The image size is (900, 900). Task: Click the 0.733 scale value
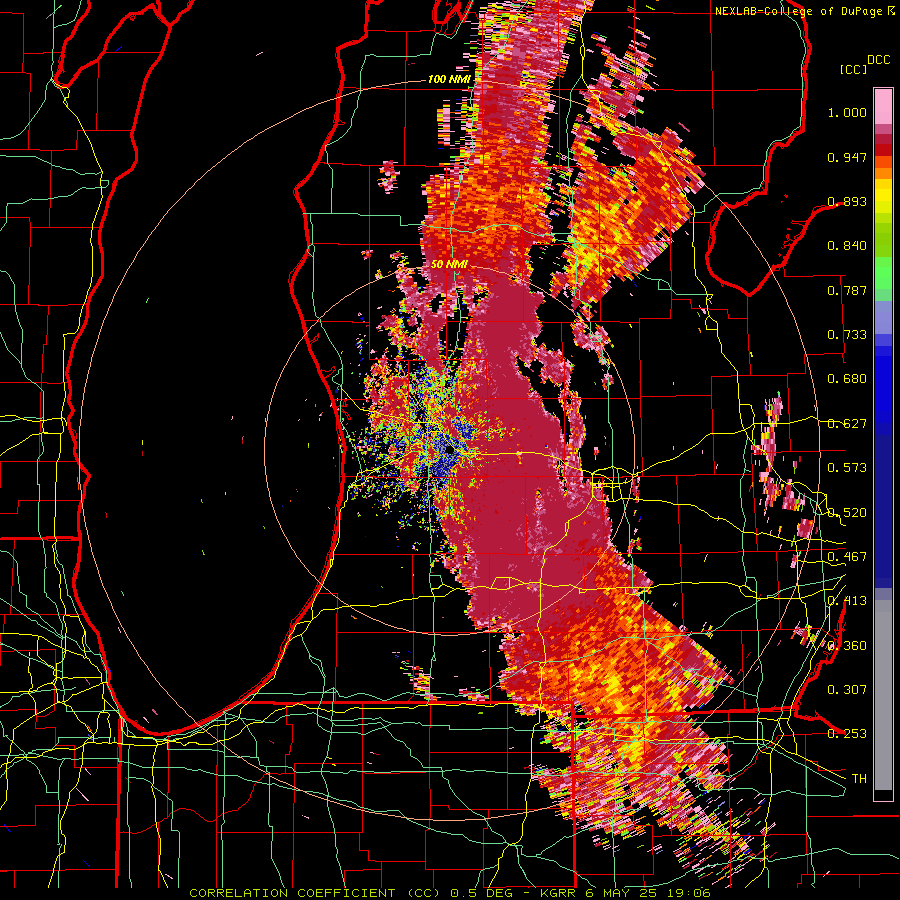[847, 335]
